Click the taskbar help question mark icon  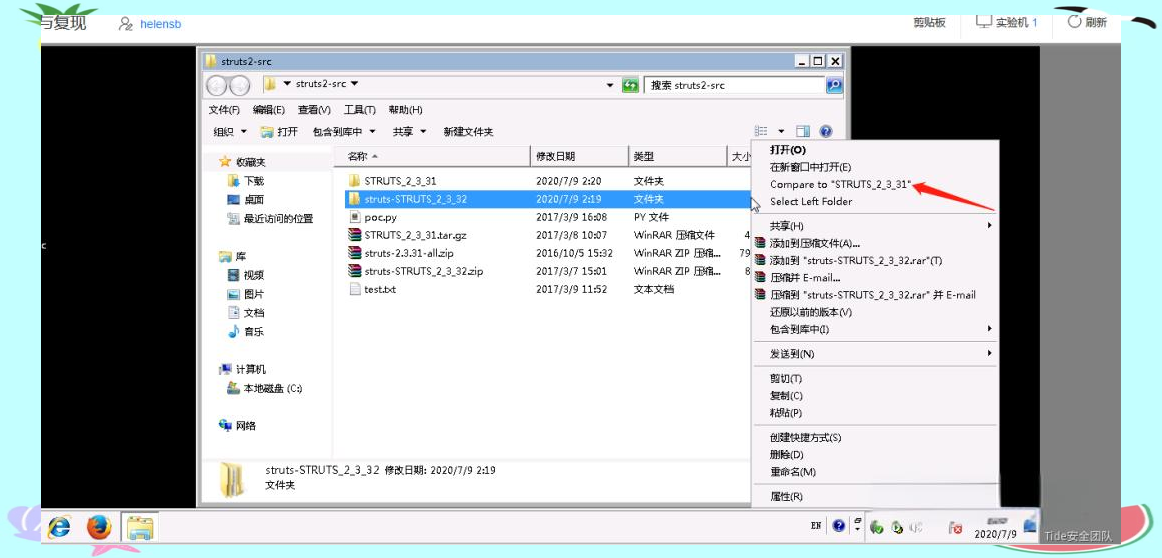838,525
